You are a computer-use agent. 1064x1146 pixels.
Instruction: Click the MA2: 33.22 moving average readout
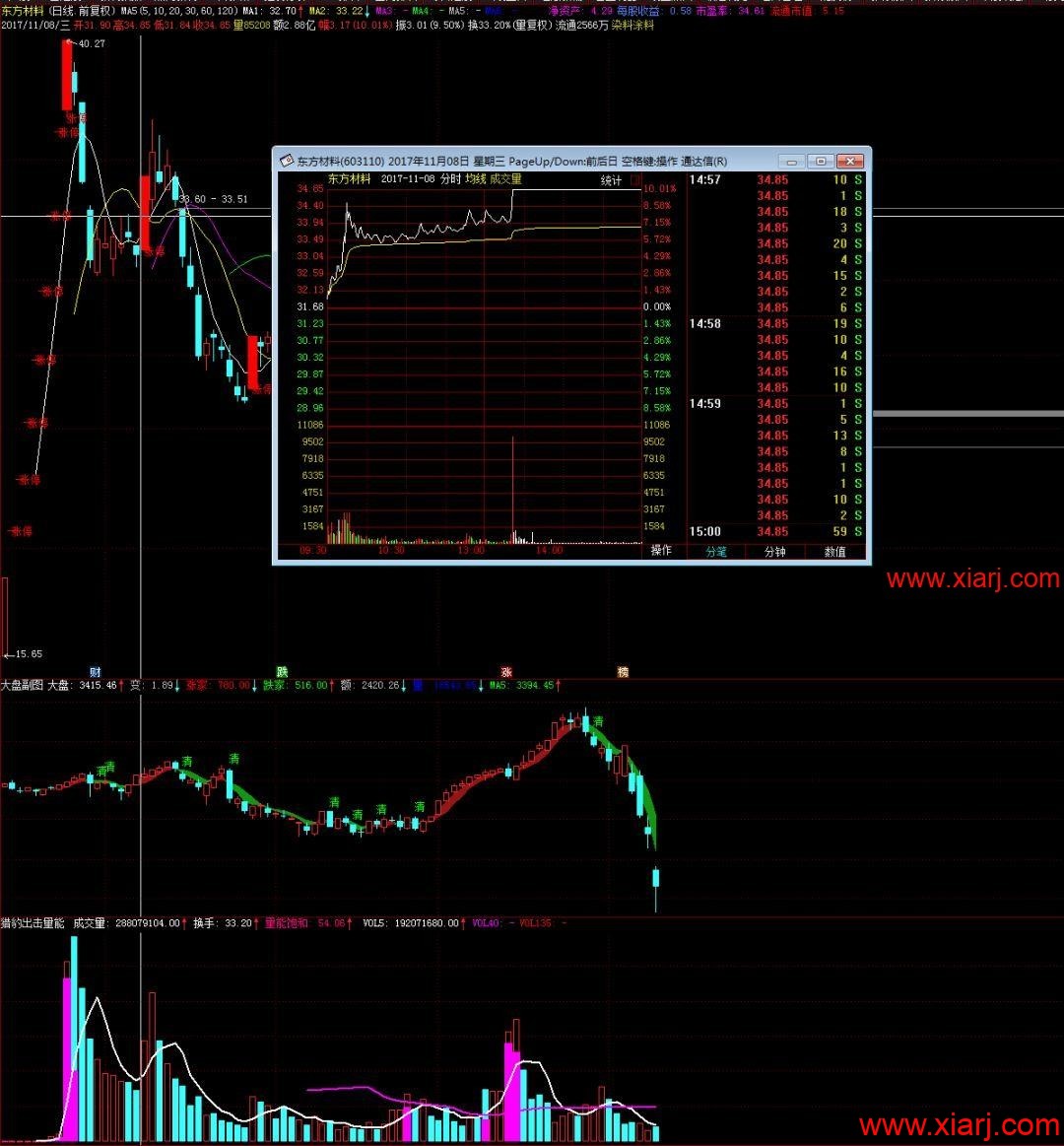point(336,11)
